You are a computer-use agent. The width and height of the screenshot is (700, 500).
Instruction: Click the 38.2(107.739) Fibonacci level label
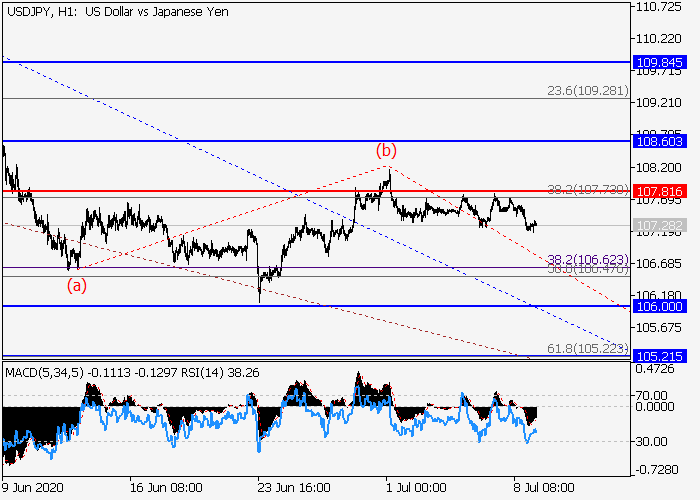point(588,189)
